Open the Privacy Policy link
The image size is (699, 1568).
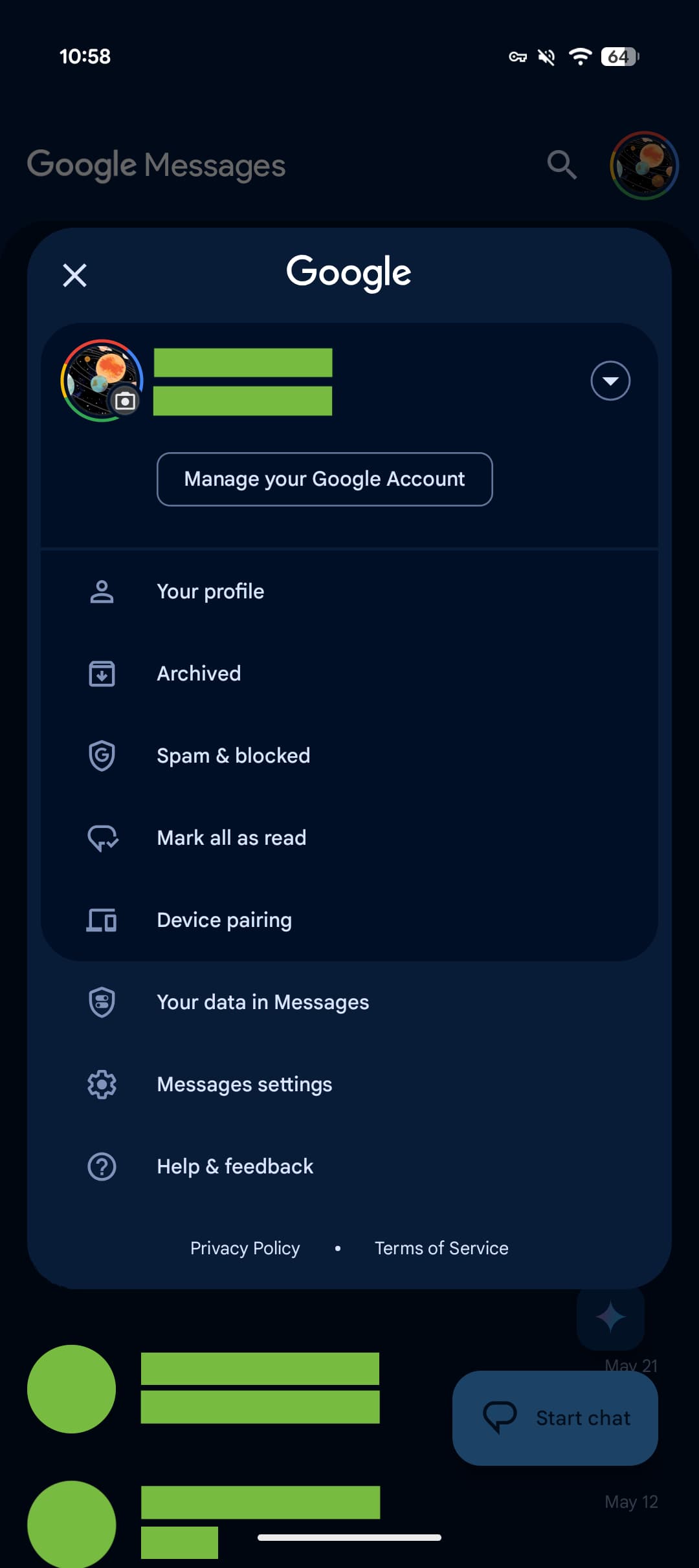click(x=245, y=1248)
